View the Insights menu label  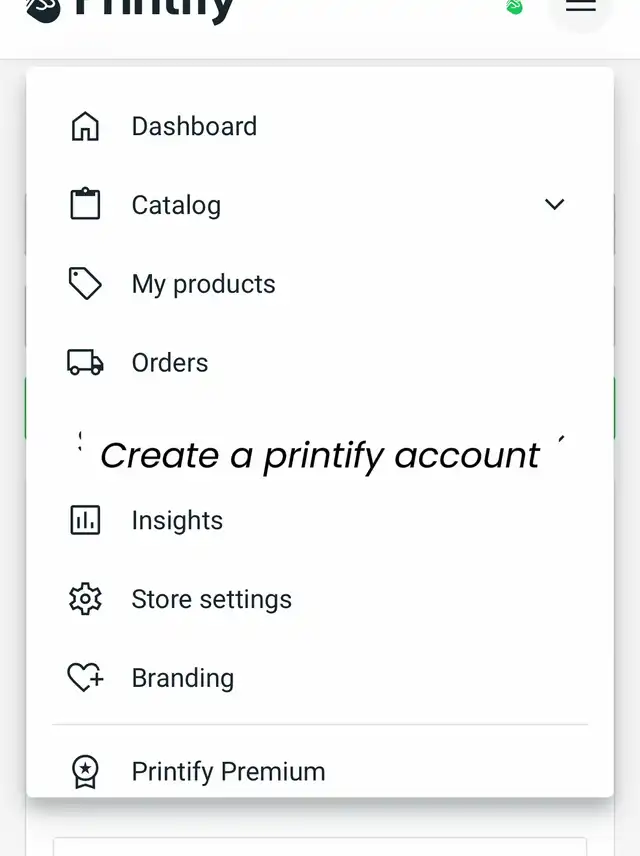[177, 520]
